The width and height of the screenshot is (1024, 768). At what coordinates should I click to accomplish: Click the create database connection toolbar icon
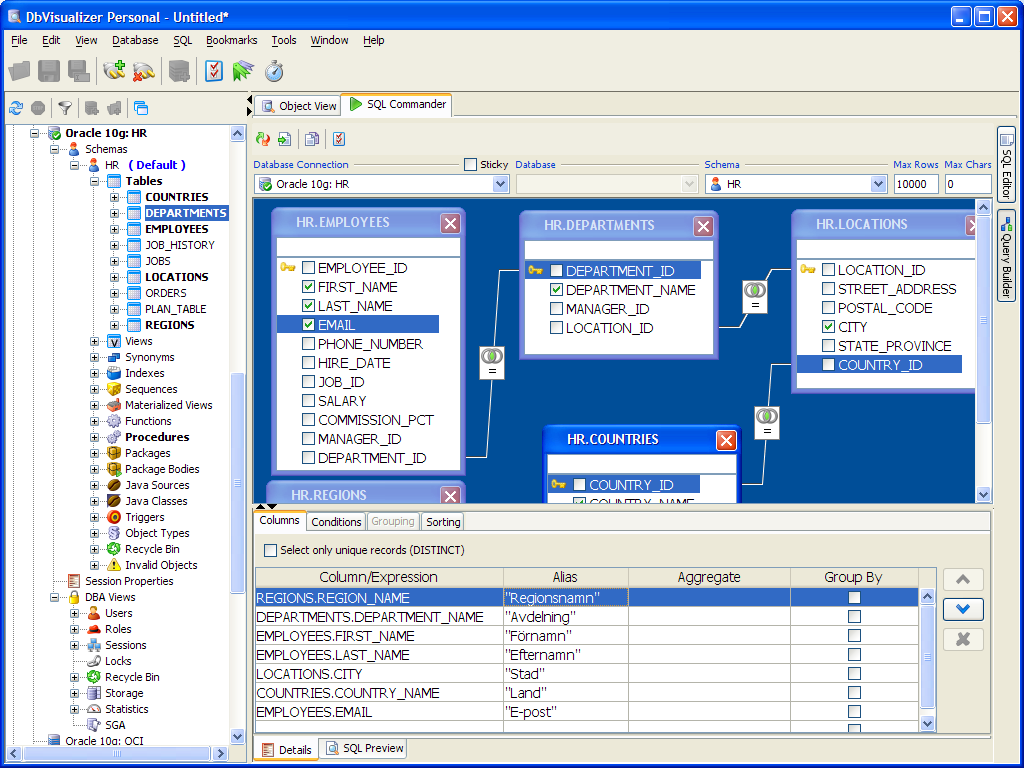pos(114,71)
